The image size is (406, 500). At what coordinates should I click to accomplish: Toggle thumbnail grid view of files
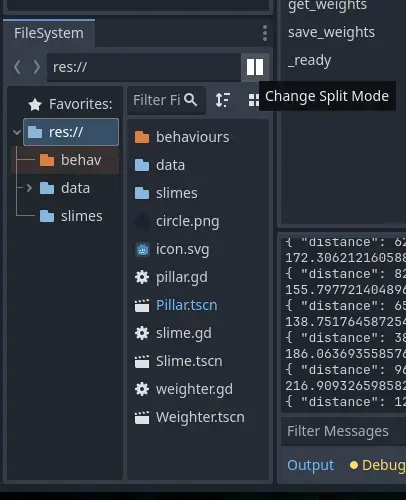pyautogui.click(x=253, y=100)
